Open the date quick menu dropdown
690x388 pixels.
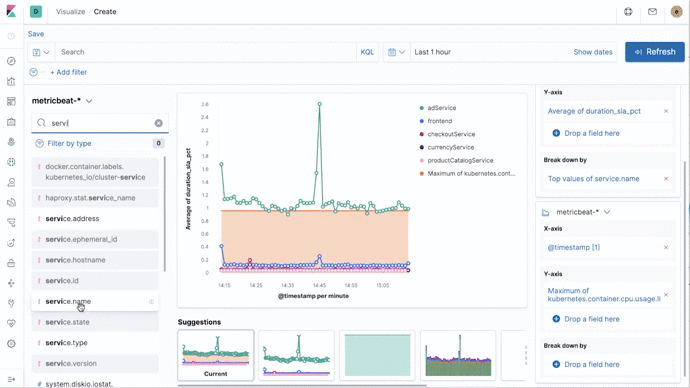[396, 52]
